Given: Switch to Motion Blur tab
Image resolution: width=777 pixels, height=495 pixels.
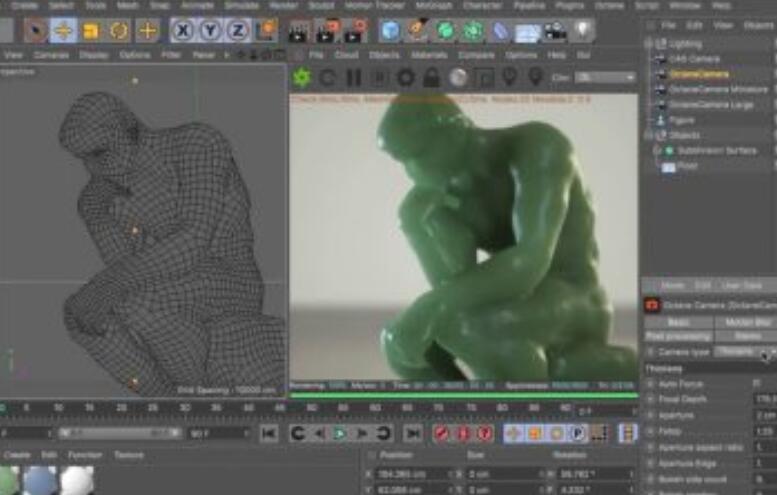Looking at the screenshot, I should (747, 322).
